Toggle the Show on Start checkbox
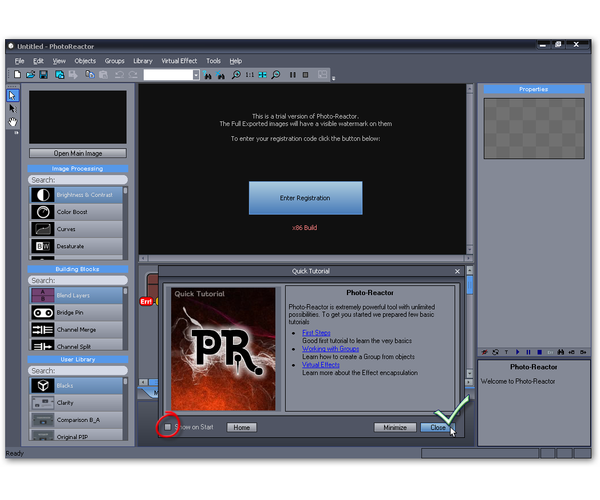Screen dimensions: 600x500 click(x=168, y=427)
